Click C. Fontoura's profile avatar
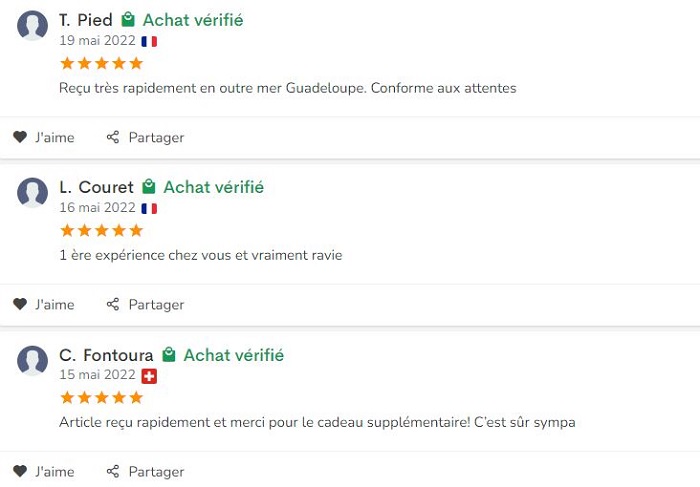The image size is (700, 487). click(33, 361)
